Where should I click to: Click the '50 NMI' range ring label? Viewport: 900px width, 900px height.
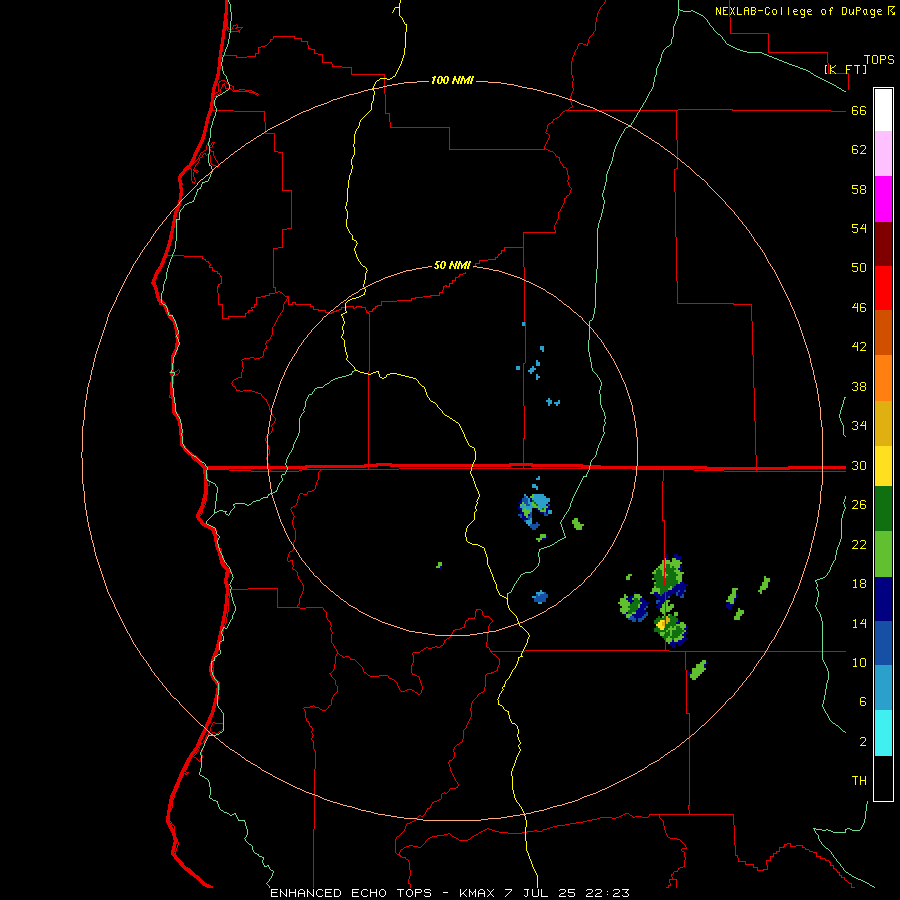click(x=452, y=265)
